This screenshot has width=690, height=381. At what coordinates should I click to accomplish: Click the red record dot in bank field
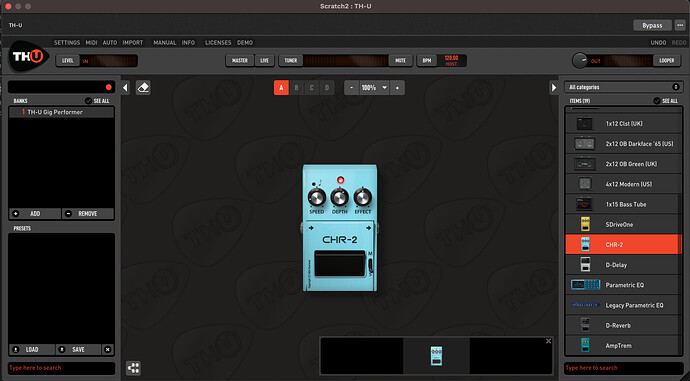click(x=109, y=87)
